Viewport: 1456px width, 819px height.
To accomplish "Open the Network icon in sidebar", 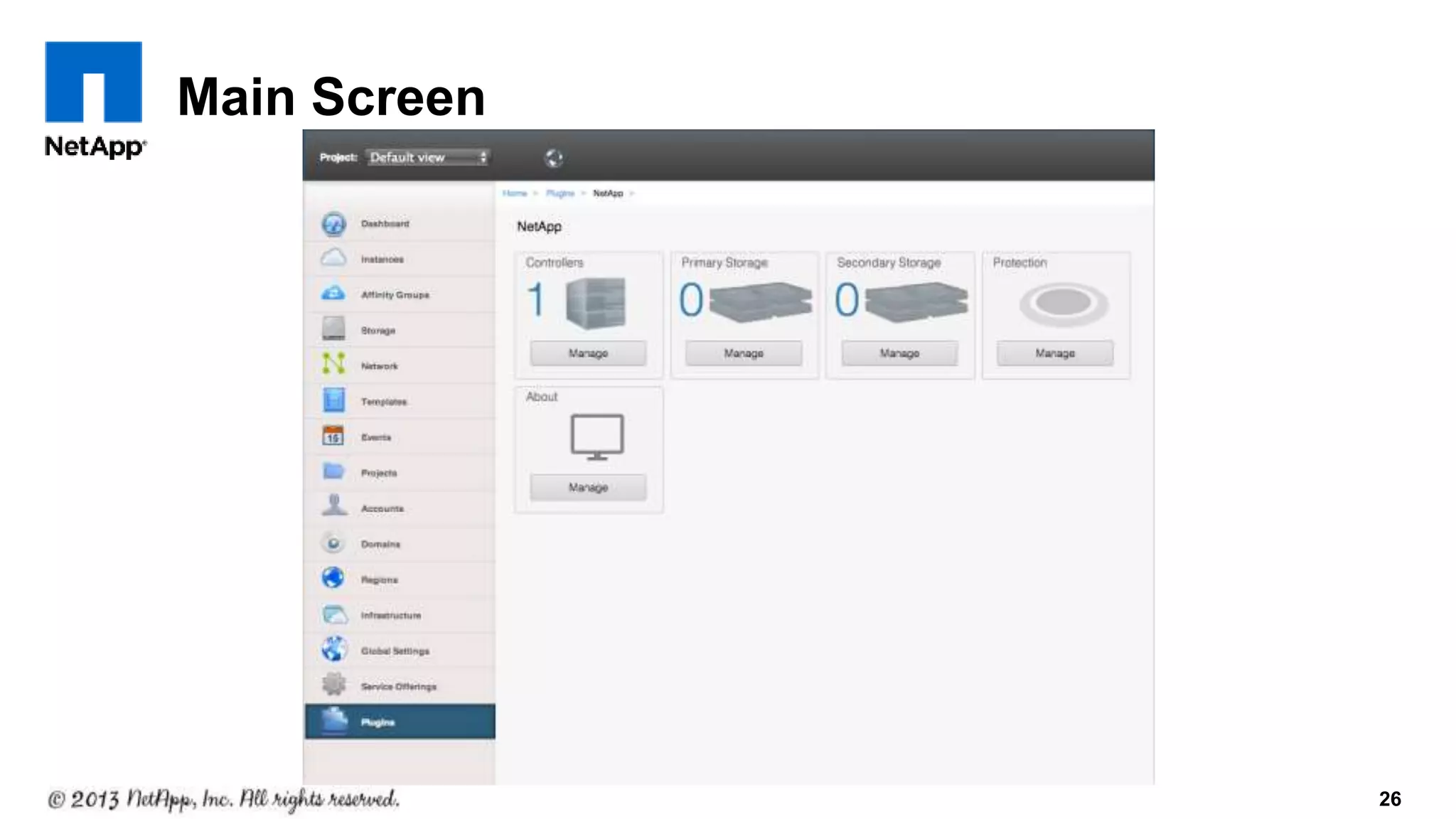I will [x=333, y=363].
